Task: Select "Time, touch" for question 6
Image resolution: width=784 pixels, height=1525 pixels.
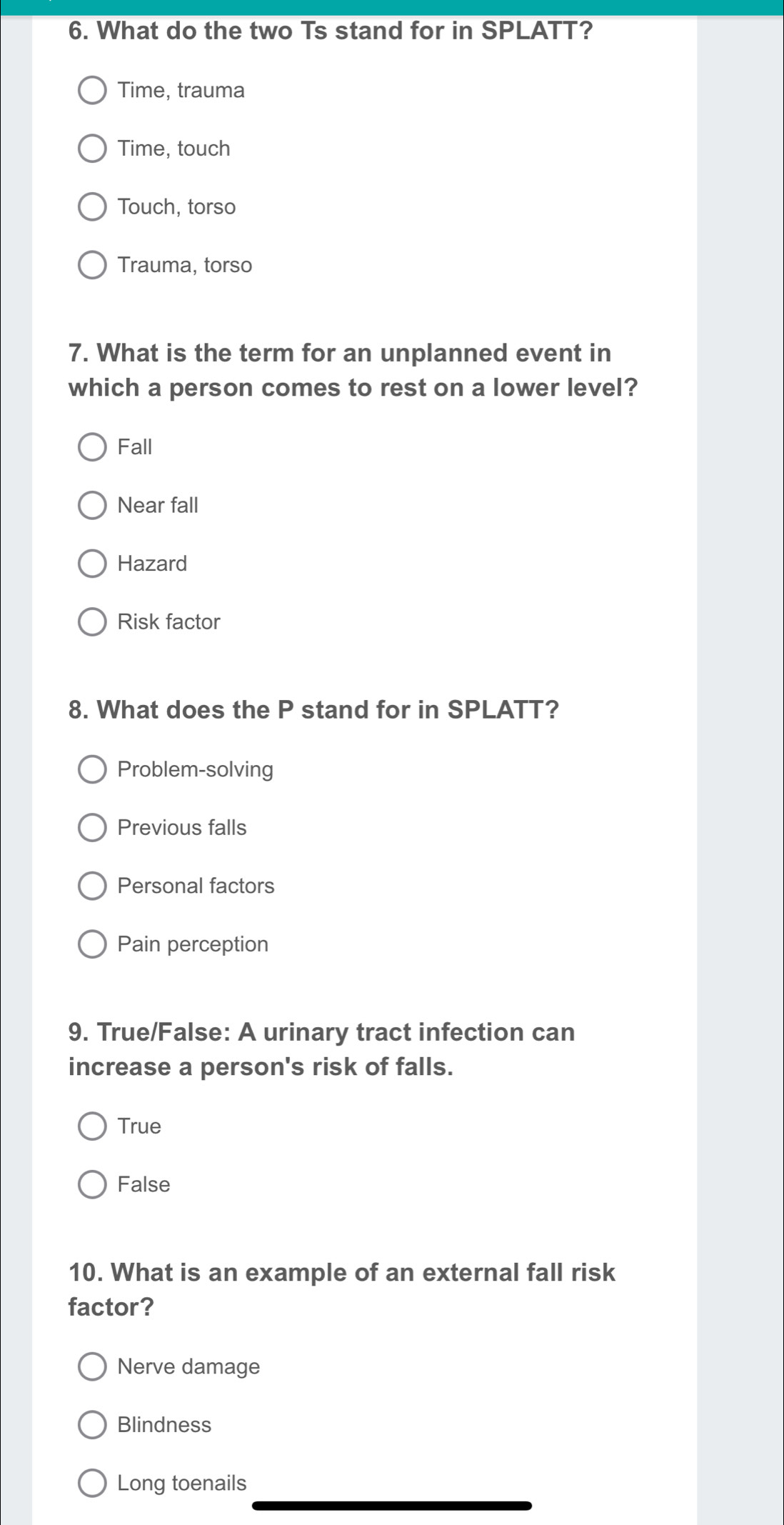Action: tap(93, 149)
